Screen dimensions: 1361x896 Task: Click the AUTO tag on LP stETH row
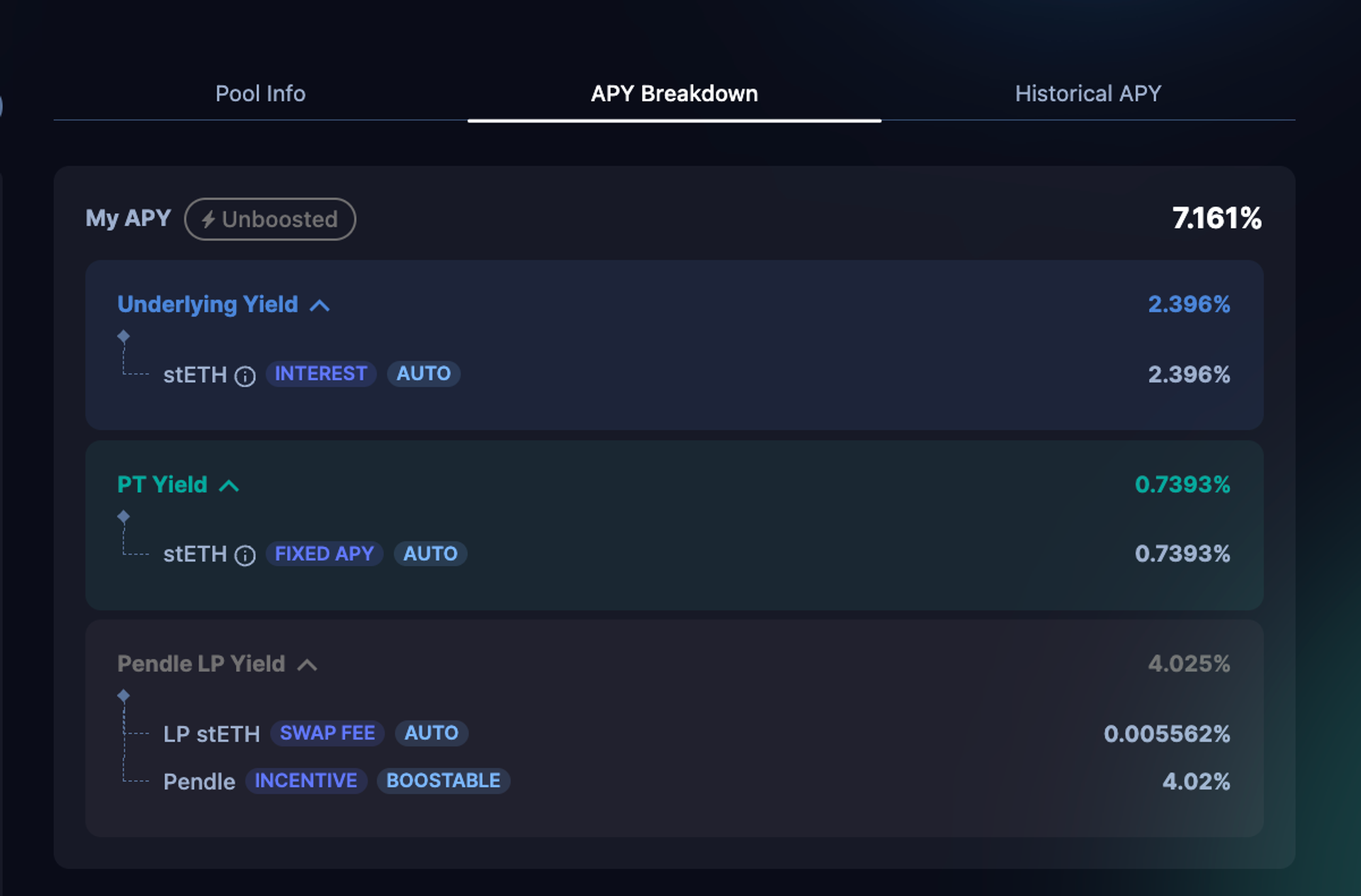coord(431,733)
